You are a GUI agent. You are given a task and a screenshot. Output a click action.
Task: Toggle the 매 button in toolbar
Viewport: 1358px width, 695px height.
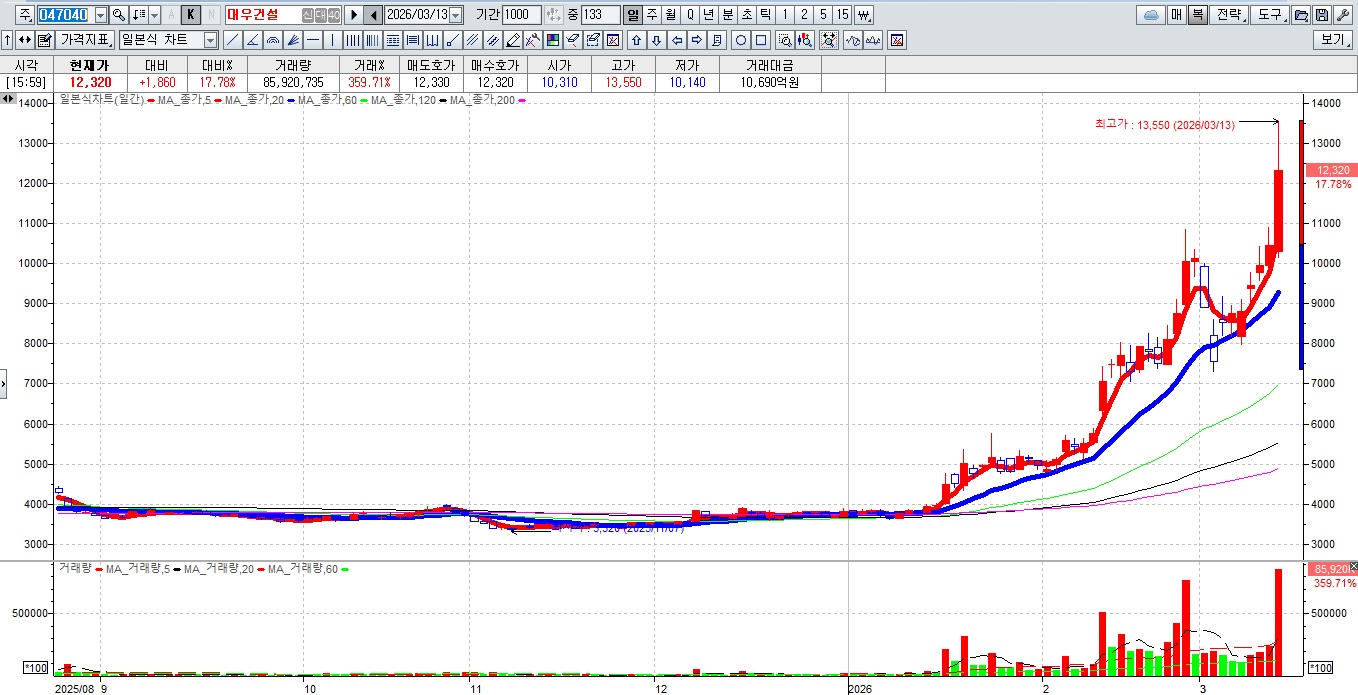[x=1177, y=15]
